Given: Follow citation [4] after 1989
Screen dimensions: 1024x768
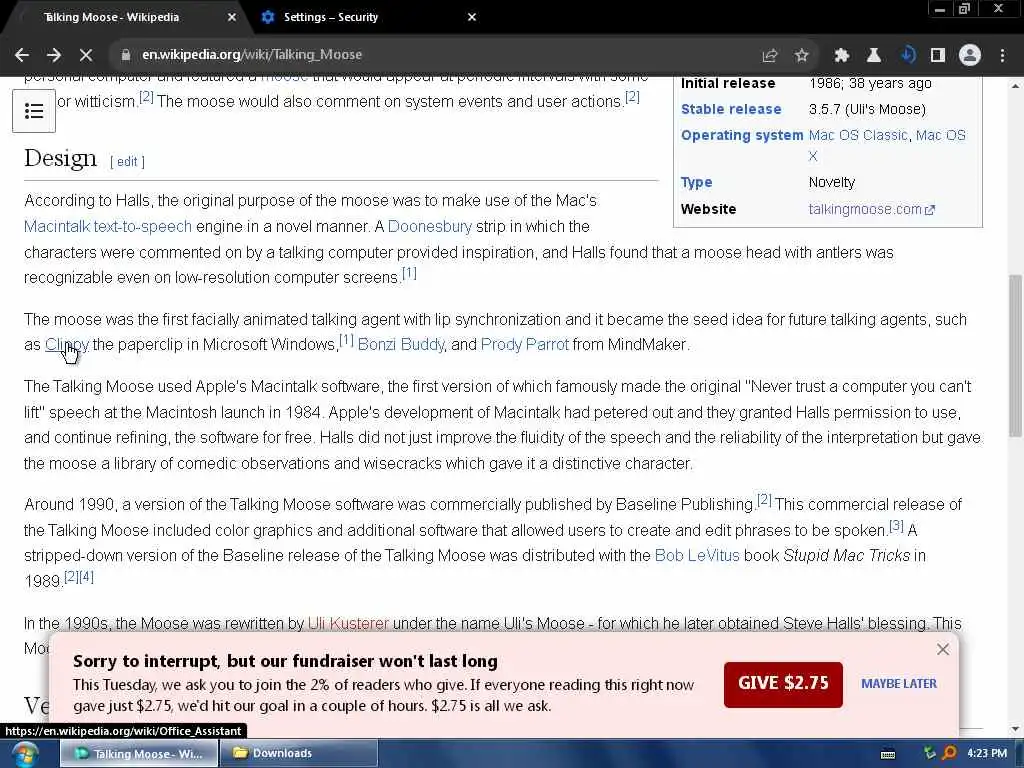Looking at the screenshot, I should click(x=87, y=577).
